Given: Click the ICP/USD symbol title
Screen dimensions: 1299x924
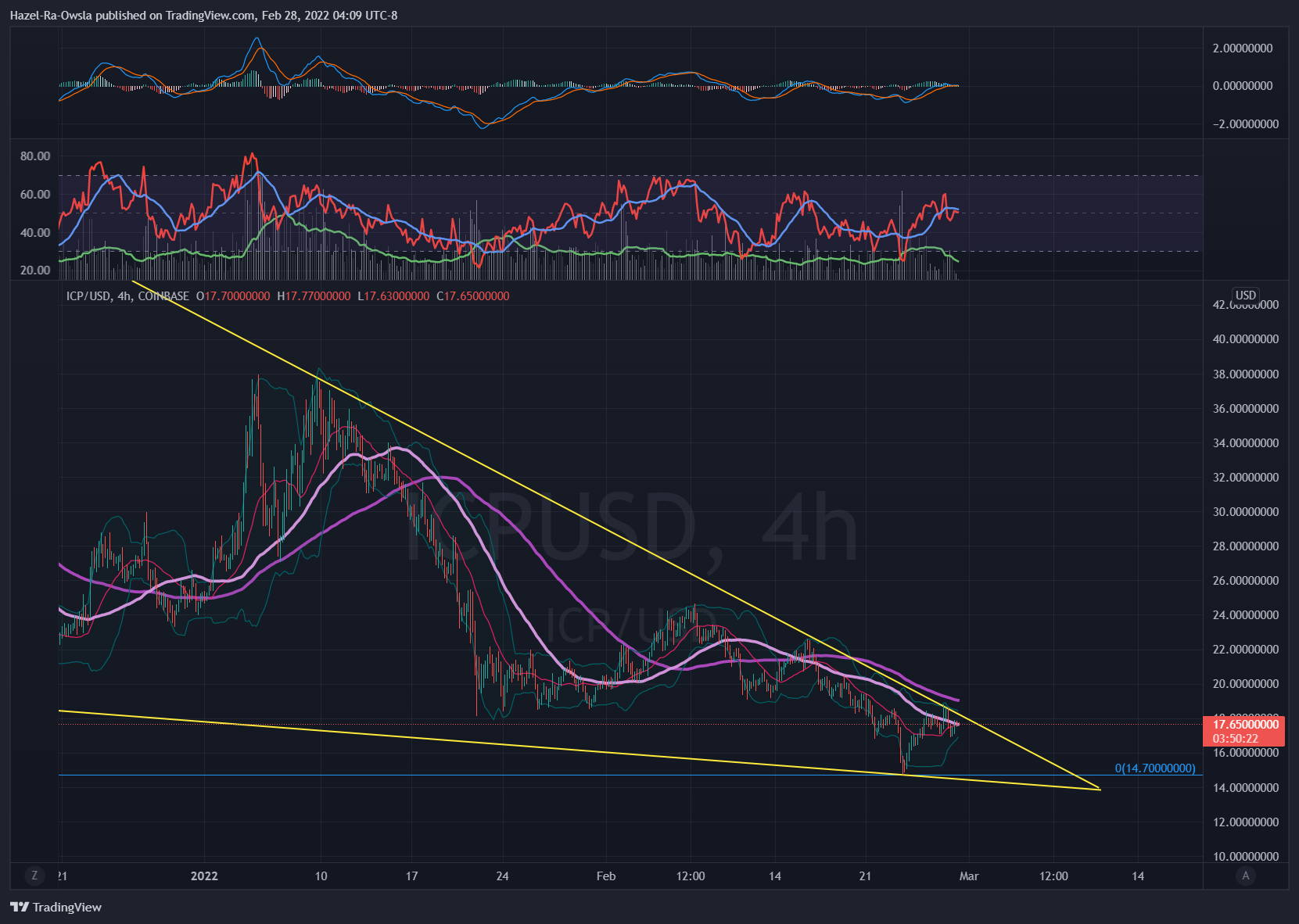Looking at the screenshot, I should click(88, 296).
